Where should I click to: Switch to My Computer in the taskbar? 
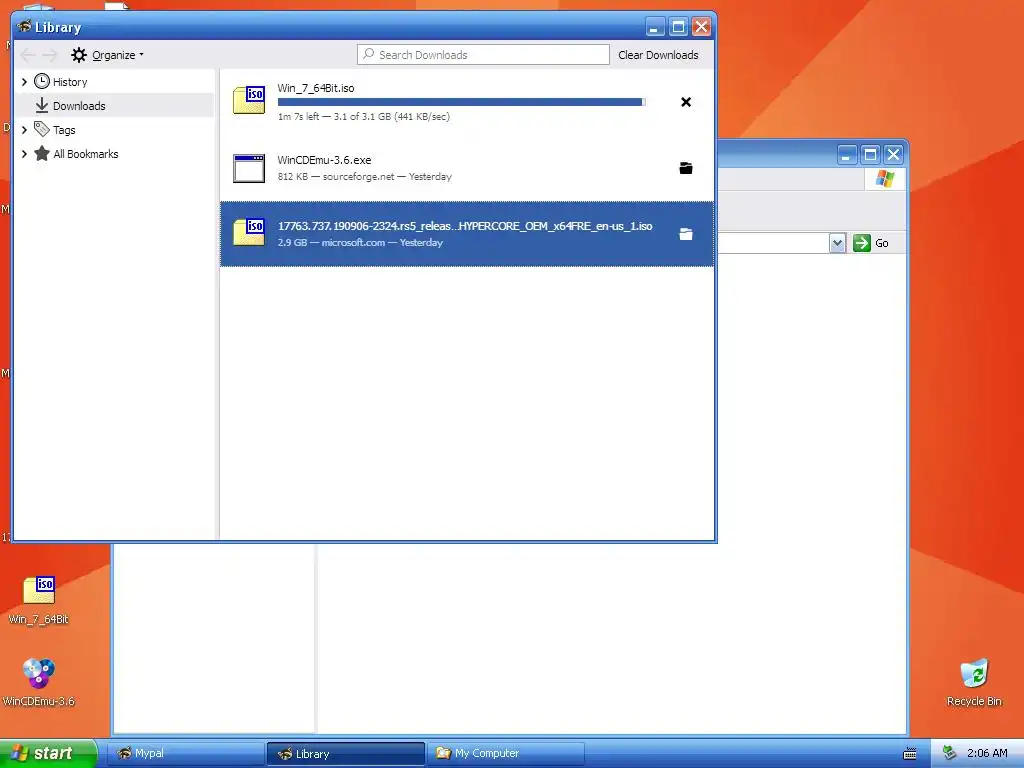pyautogui.click(x=505, y=754)
